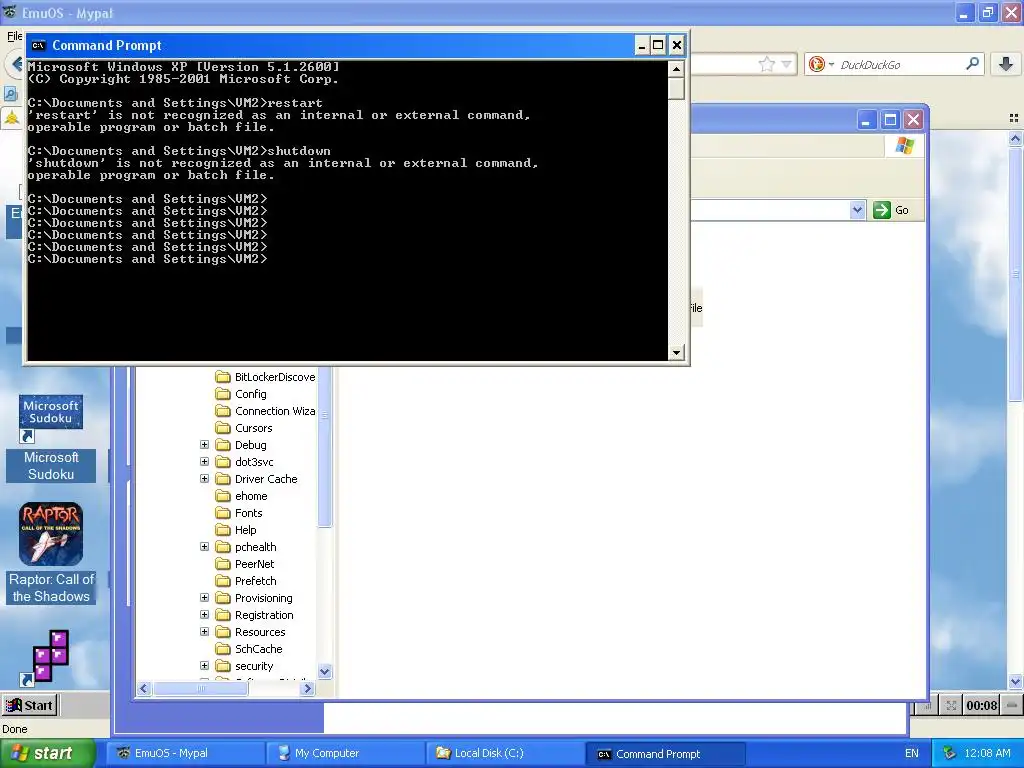Switch to My Computer taskbar button

coord(347,753)
